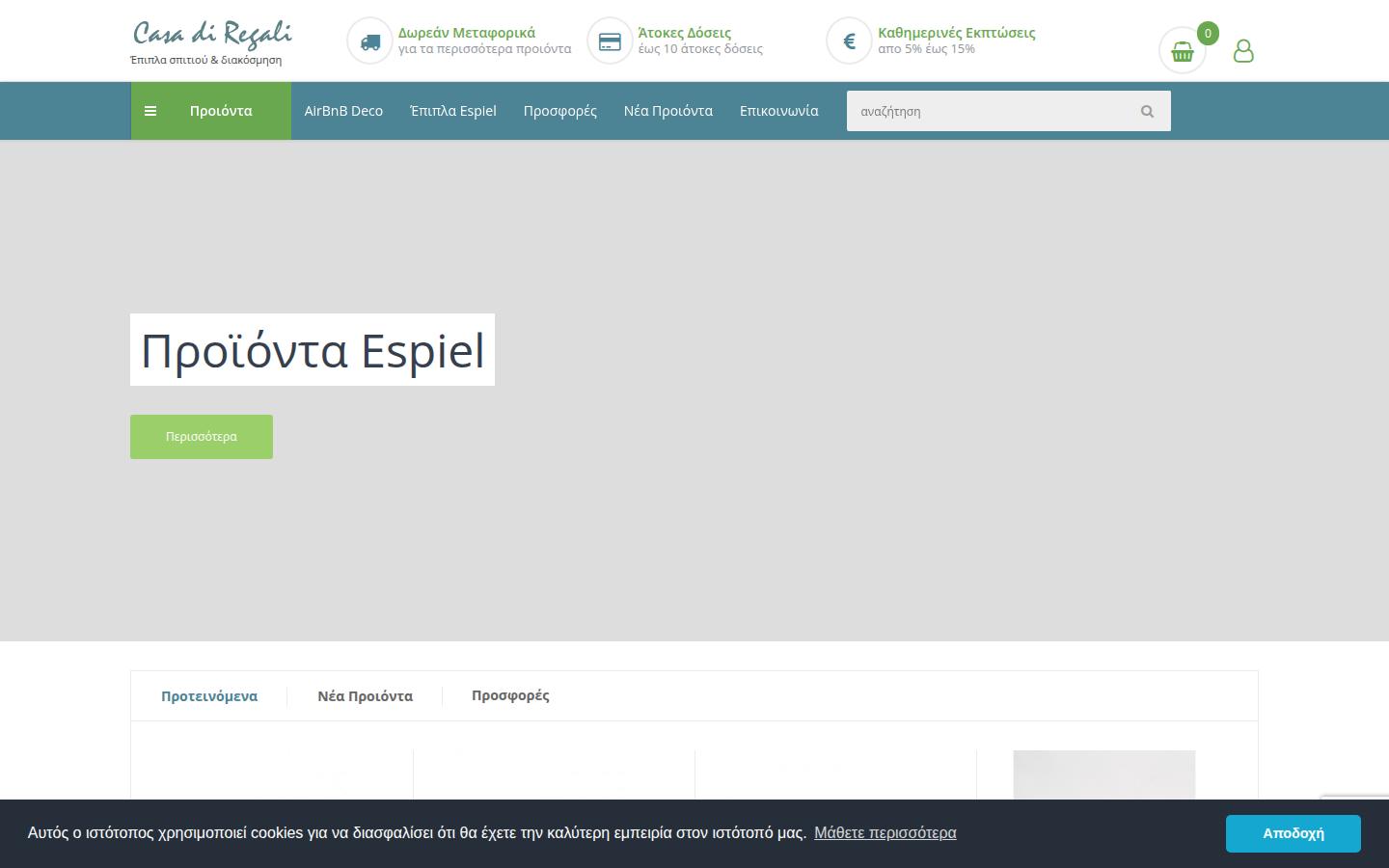
Task: Open the Casa di Regali logo homepage
Action: coord(212,33)
